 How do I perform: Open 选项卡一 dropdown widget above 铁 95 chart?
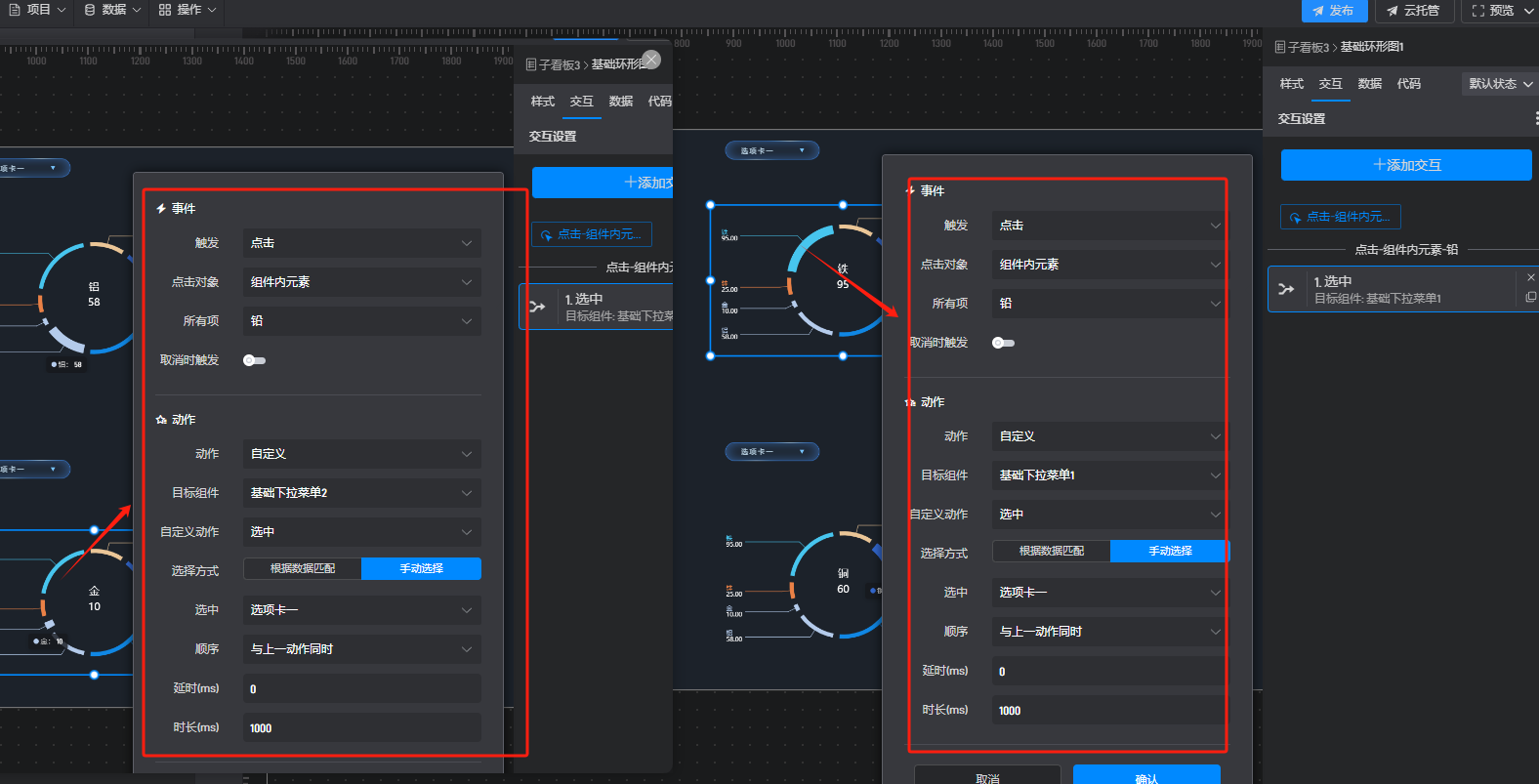coord(771,150)
